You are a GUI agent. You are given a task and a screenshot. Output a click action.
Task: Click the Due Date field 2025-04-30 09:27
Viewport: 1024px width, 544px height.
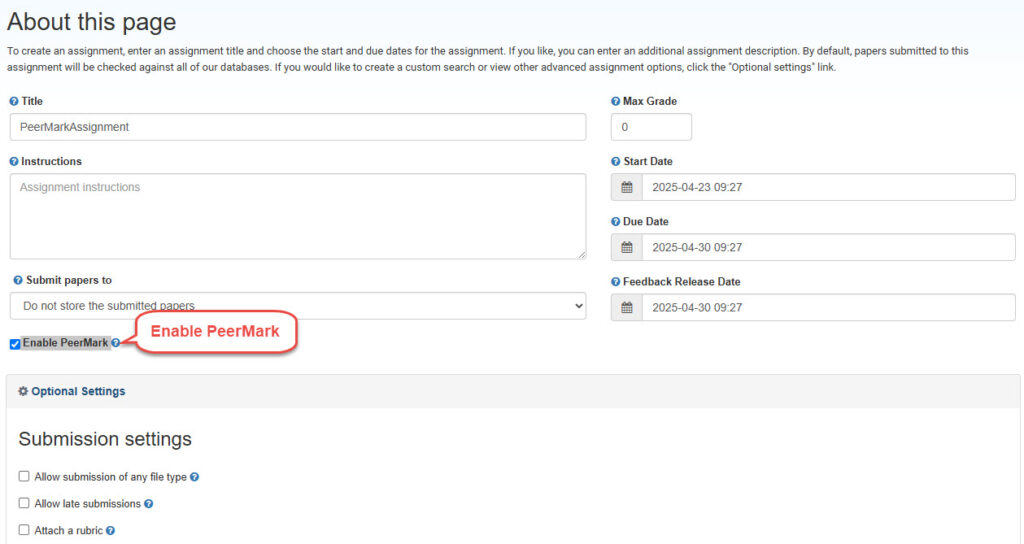point(828,248)
